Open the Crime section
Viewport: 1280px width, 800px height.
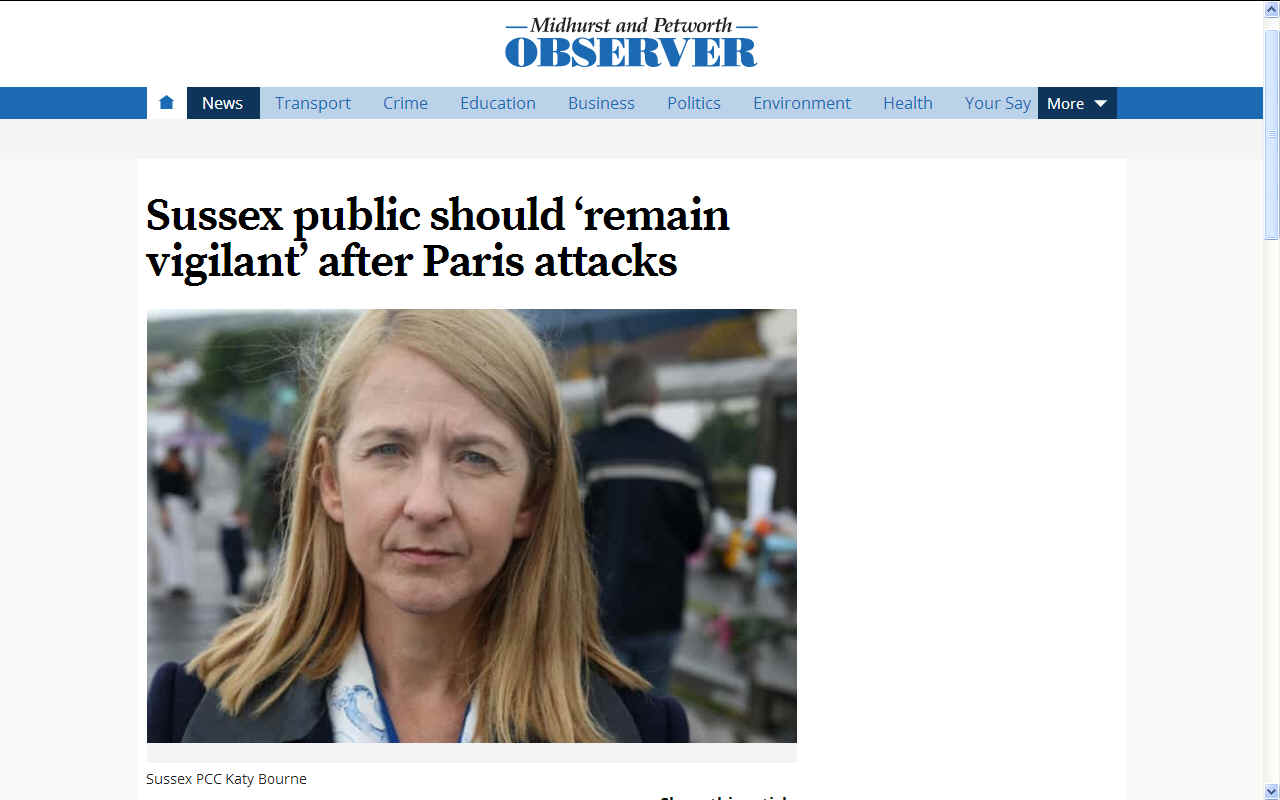point(405,103)
